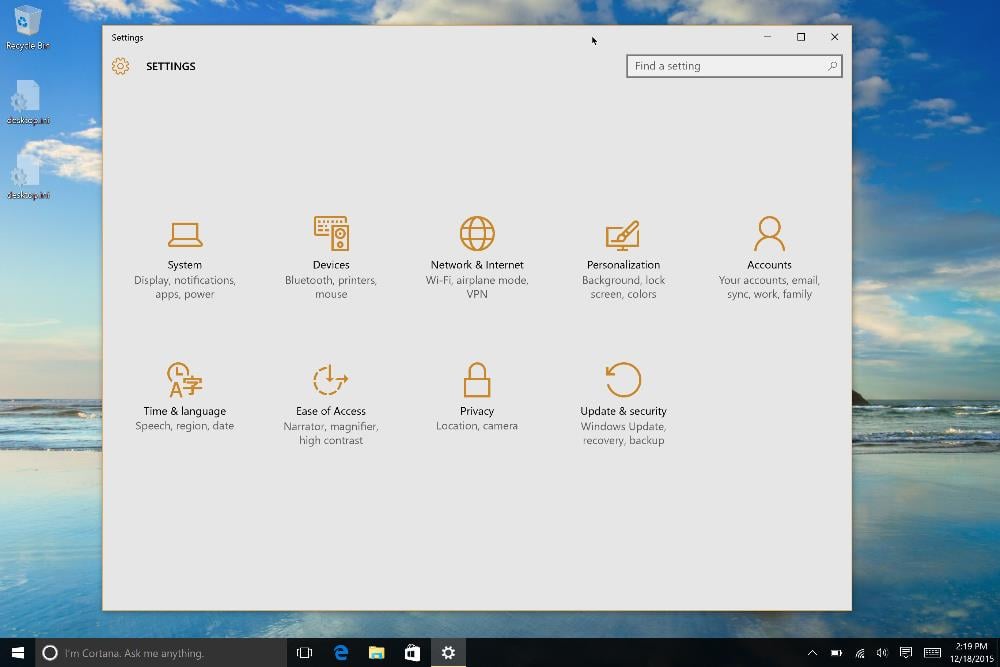1000x667 pixels.
Task: Open Task View from the taskbar
Action: [x=304, y=653]
